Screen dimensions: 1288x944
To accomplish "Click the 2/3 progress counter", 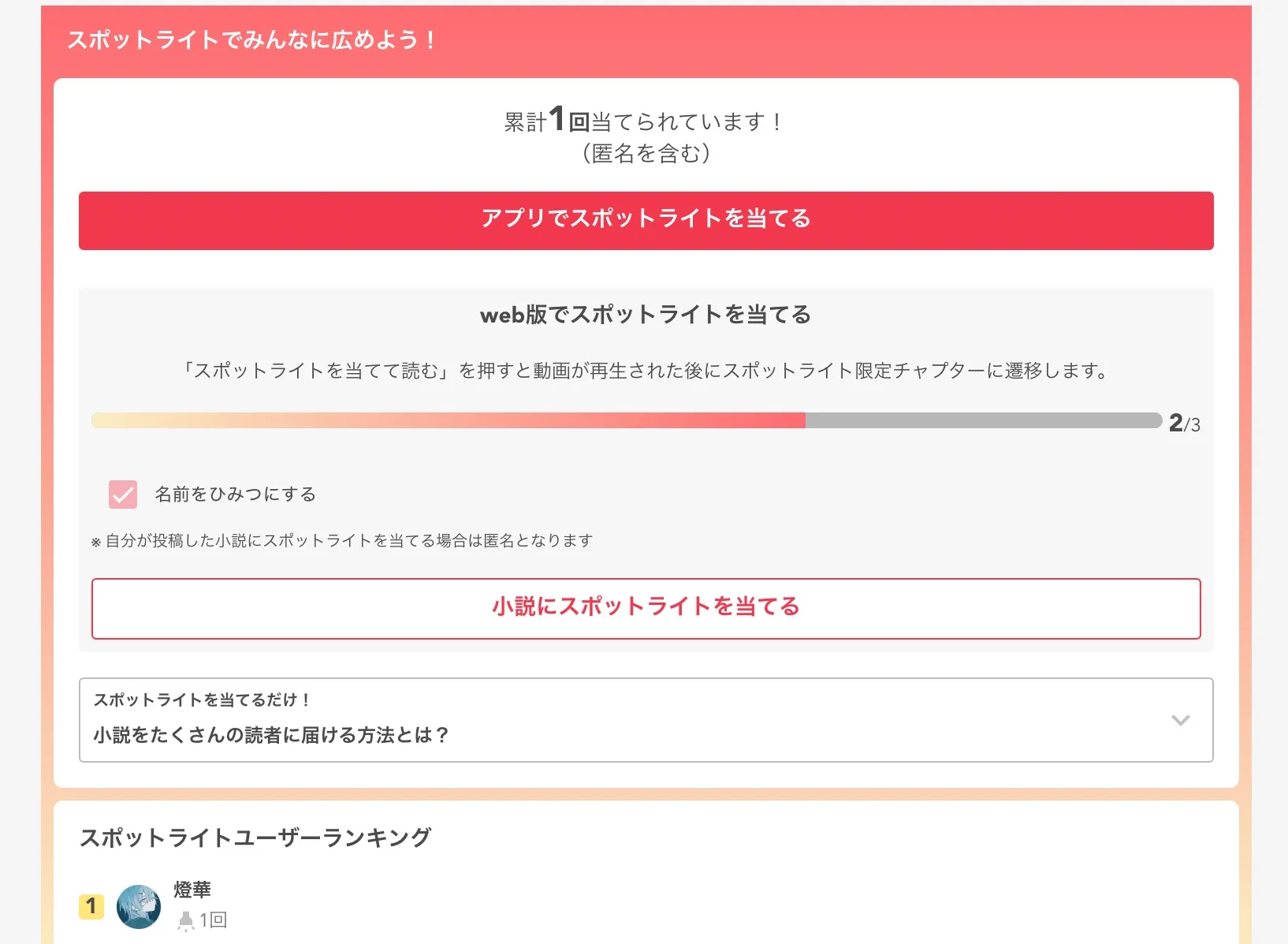I will point(1184,423).
